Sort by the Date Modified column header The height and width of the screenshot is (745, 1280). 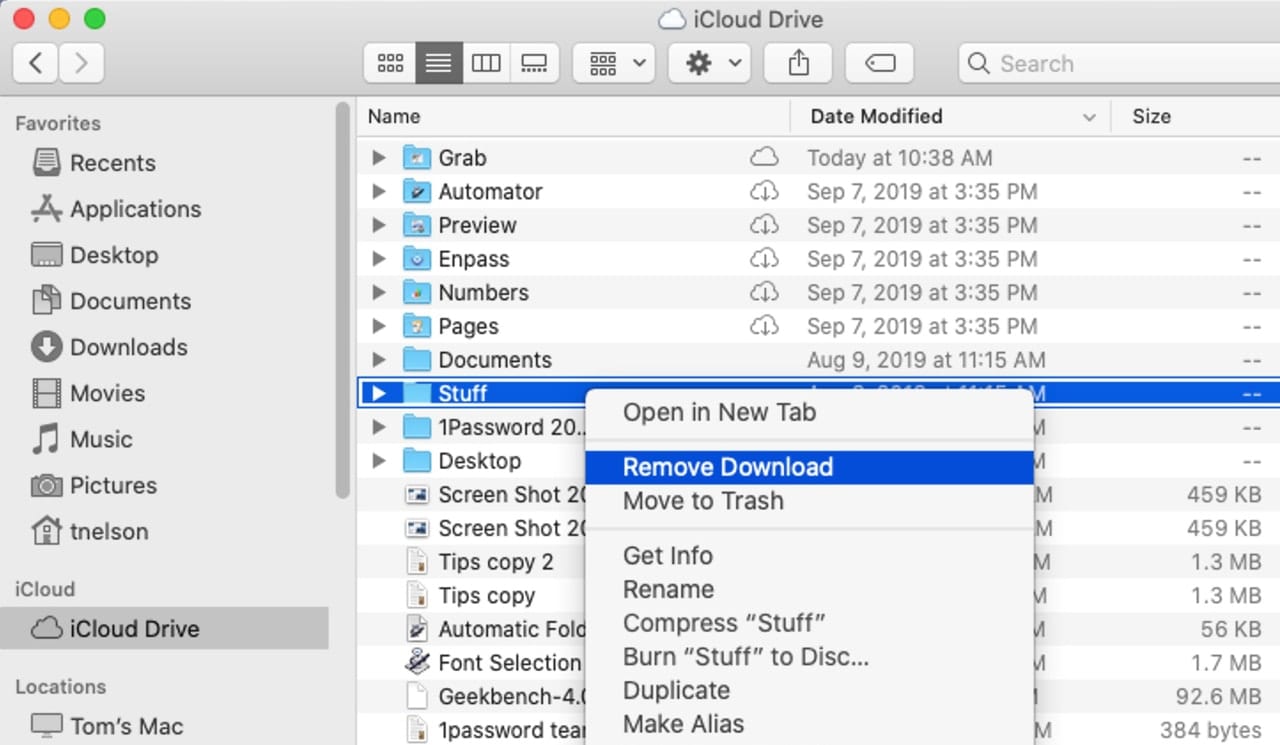point(876,117)
